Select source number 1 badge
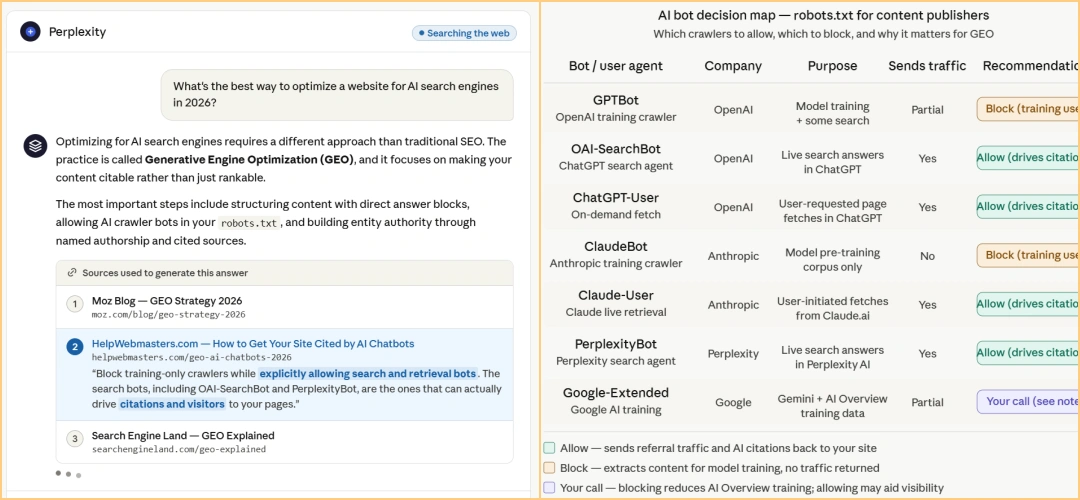 tap(74, 304)
